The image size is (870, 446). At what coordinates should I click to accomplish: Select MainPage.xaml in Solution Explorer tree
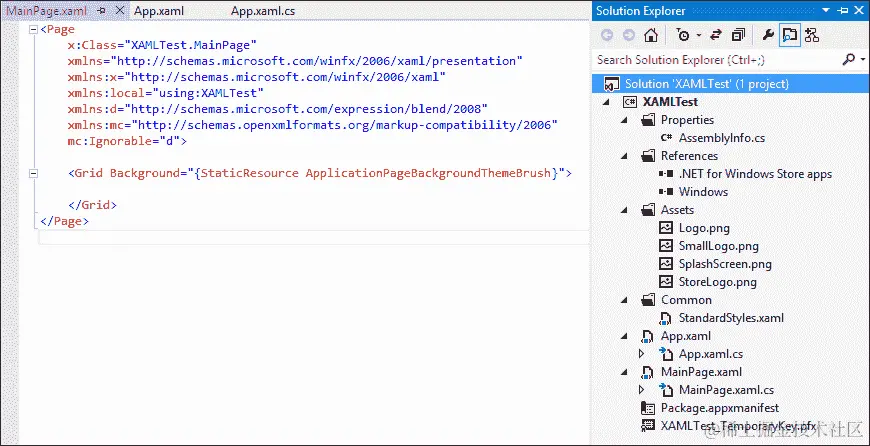coord(701,372)
